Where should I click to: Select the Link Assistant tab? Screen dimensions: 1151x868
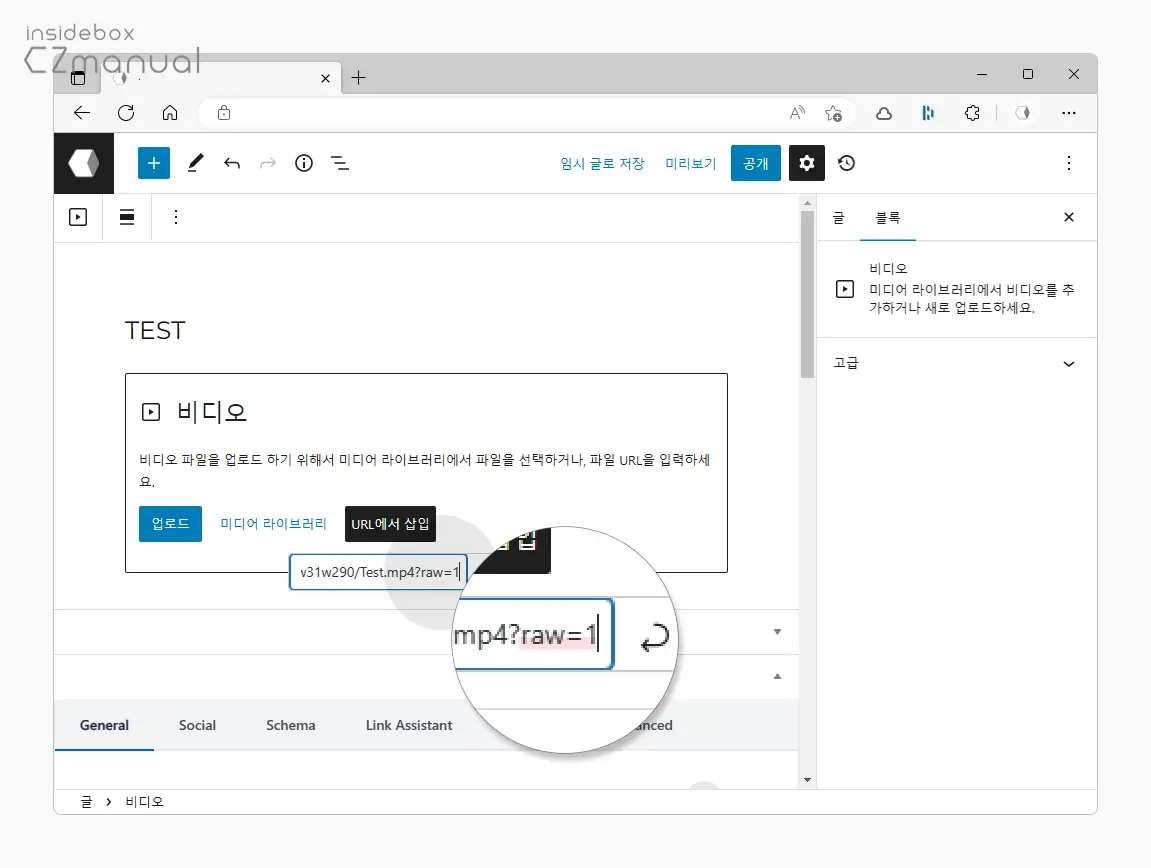tap(409, 726)
